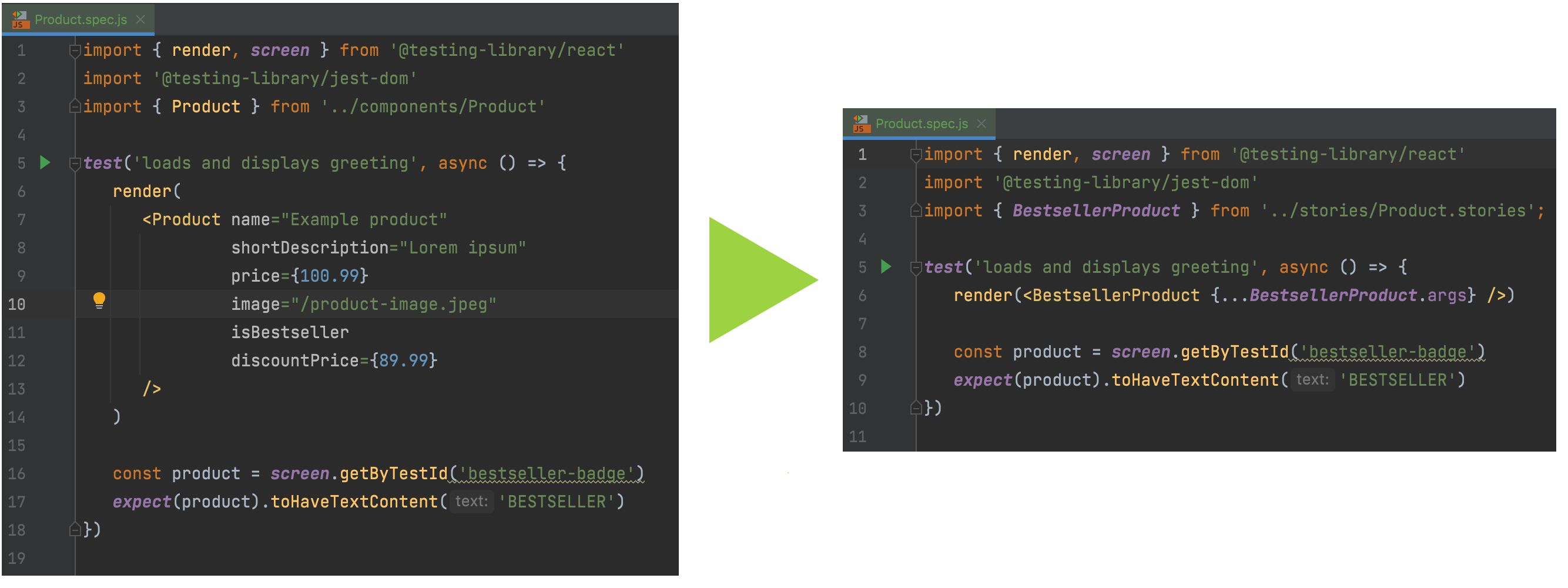
Task: Click the JS file icon in the right tab
Action: tap(860, 123)
